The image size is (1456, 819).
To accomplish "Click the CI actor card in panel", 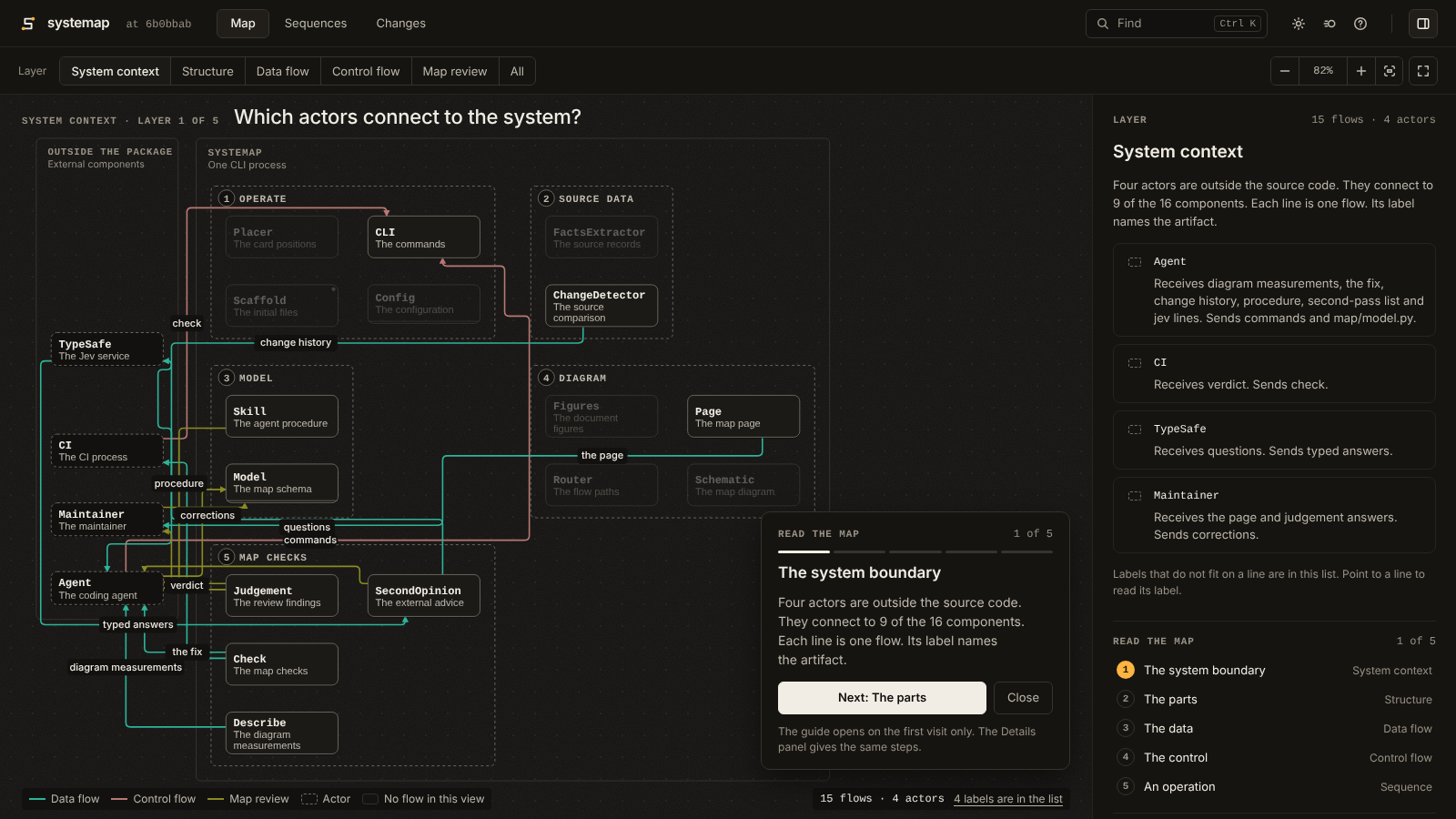I will tap(1274, 374).
